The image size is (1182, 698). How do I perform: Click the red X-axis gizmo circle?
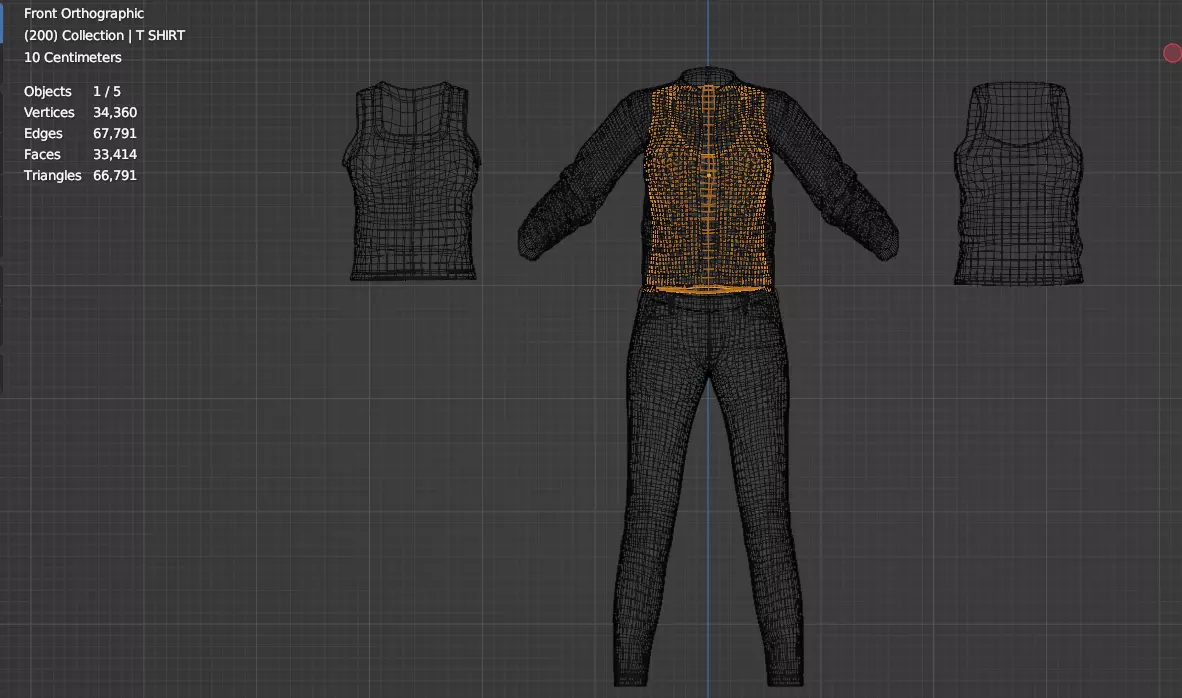point(1172,53)
